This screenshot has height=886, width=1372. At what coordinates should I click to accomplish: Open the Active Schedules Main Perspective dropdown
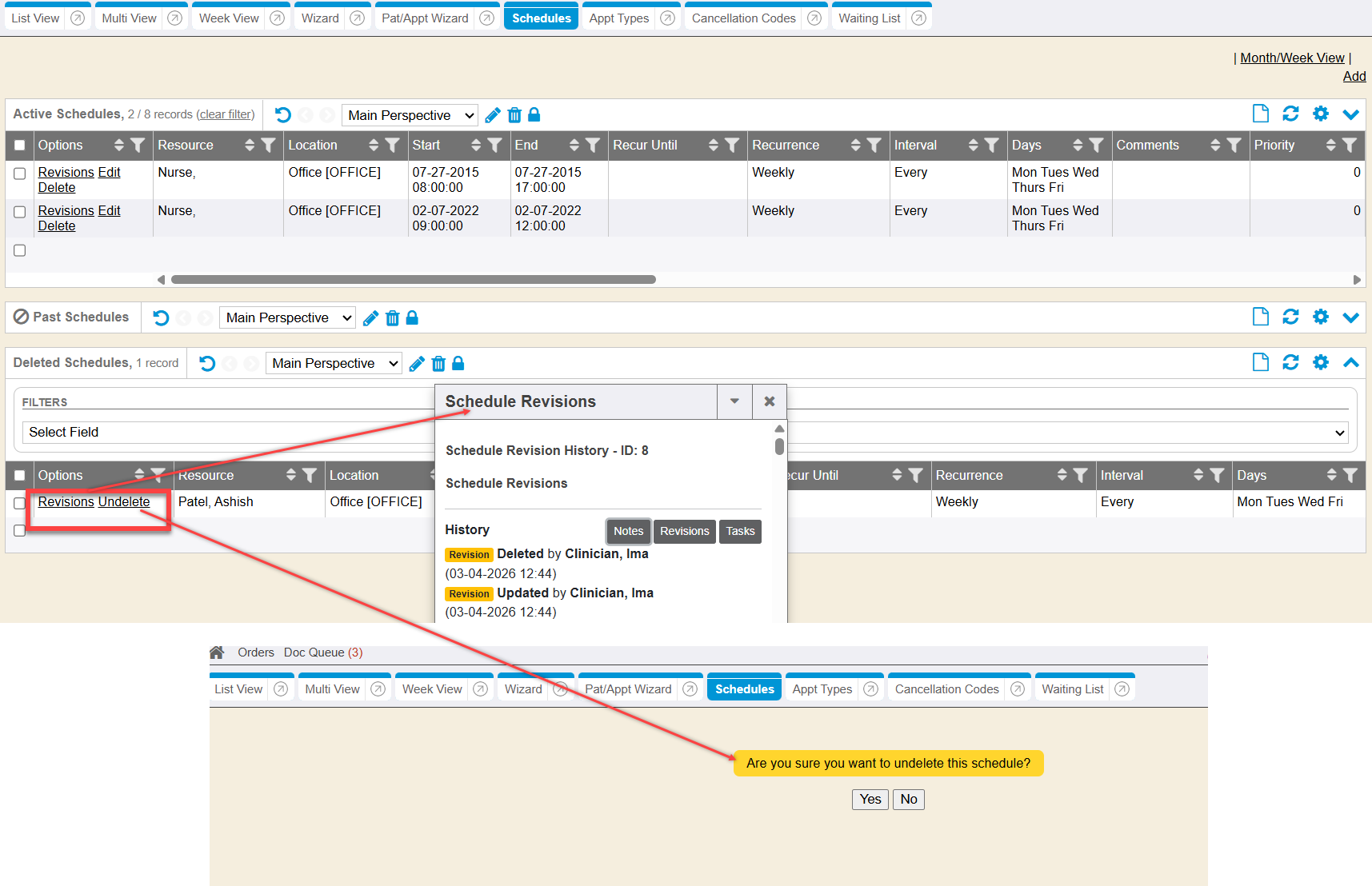point(410,115)
